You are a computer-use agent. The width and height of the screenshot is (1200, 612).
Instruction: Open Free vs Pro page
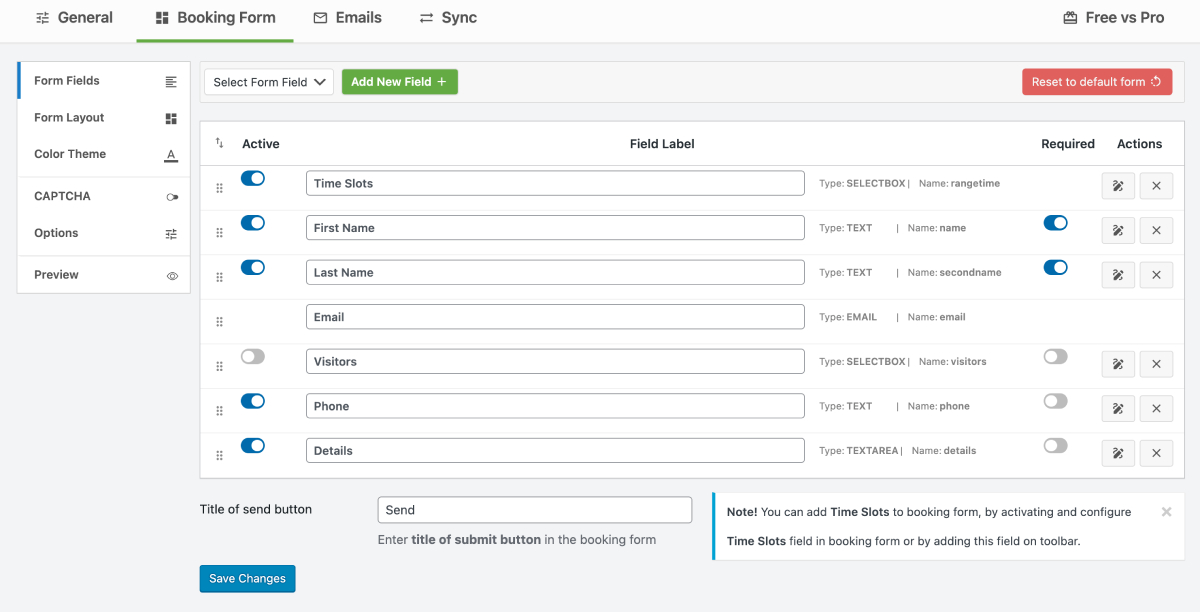[x=1113, y=18]
